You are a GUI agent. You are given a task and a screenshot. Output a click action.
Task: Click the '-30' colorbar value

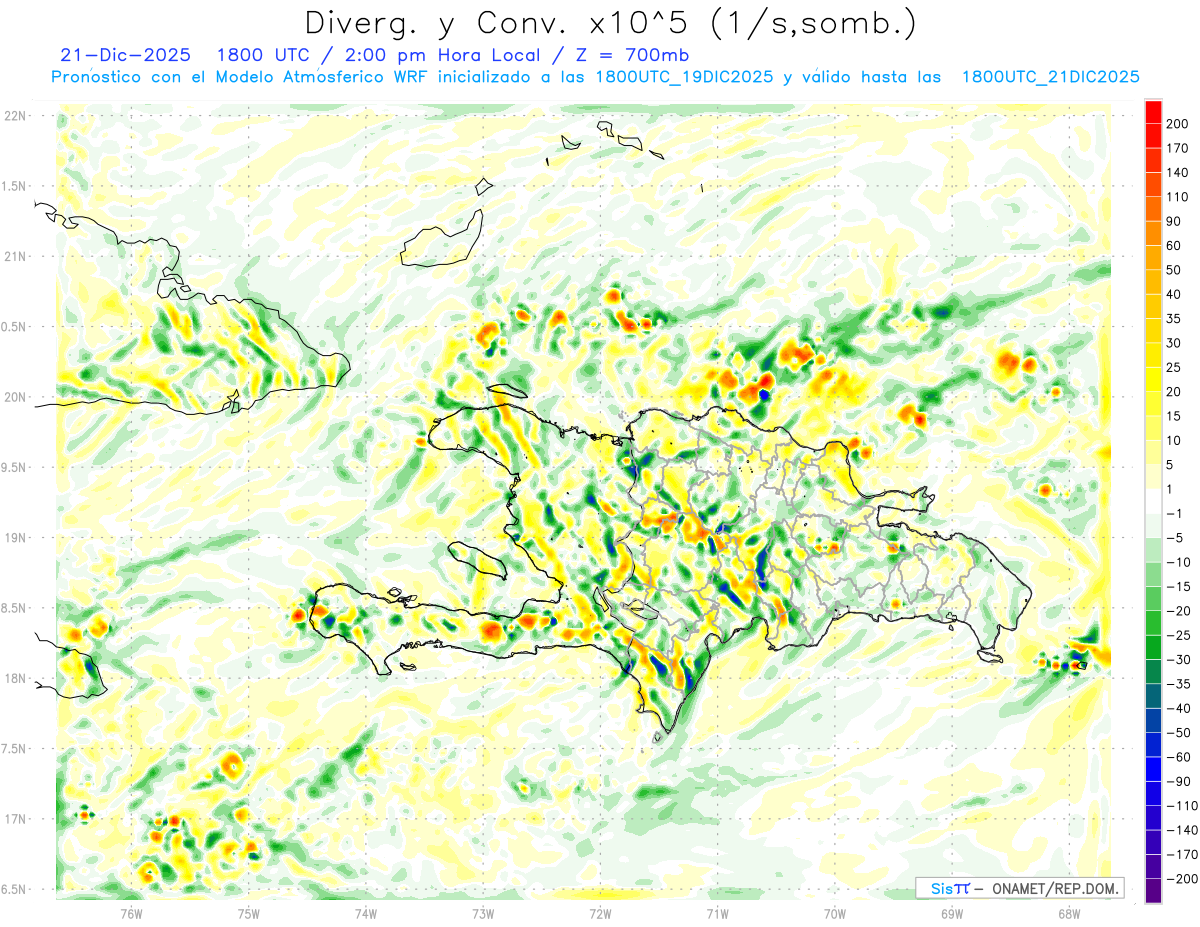(x=1179, y=659)
